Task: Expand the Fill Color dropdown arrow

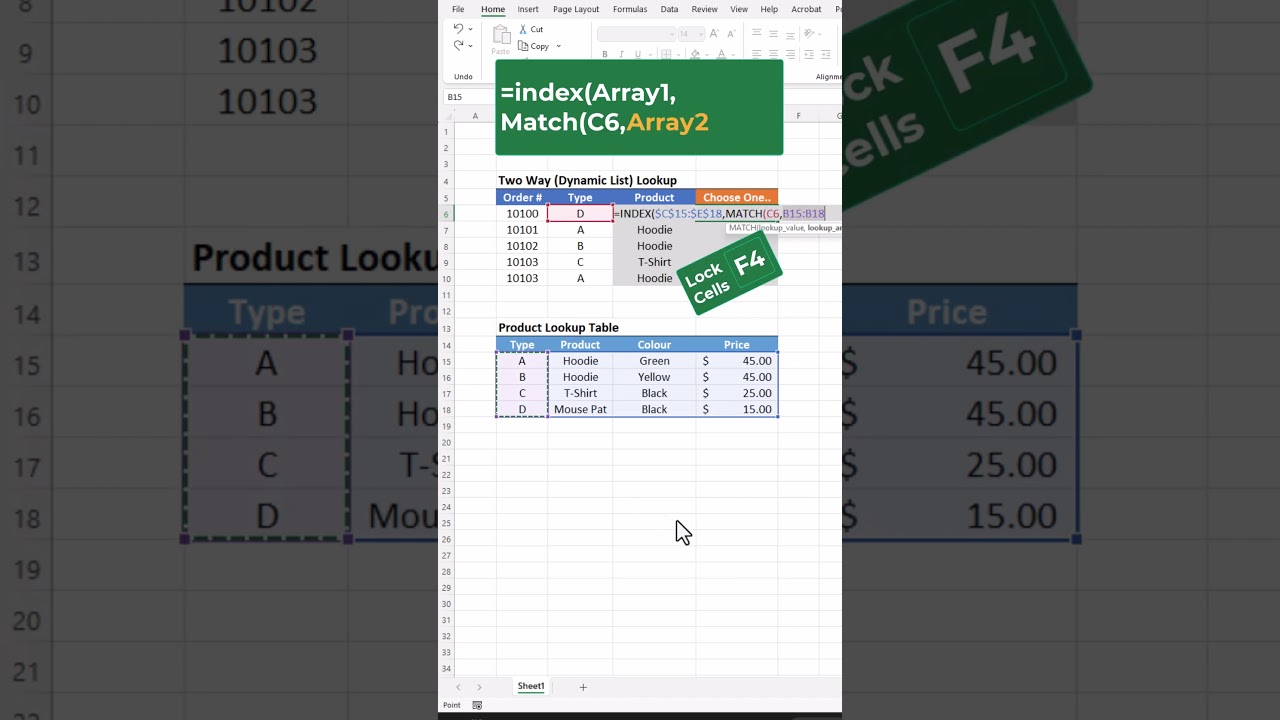Action: [707, 54]
